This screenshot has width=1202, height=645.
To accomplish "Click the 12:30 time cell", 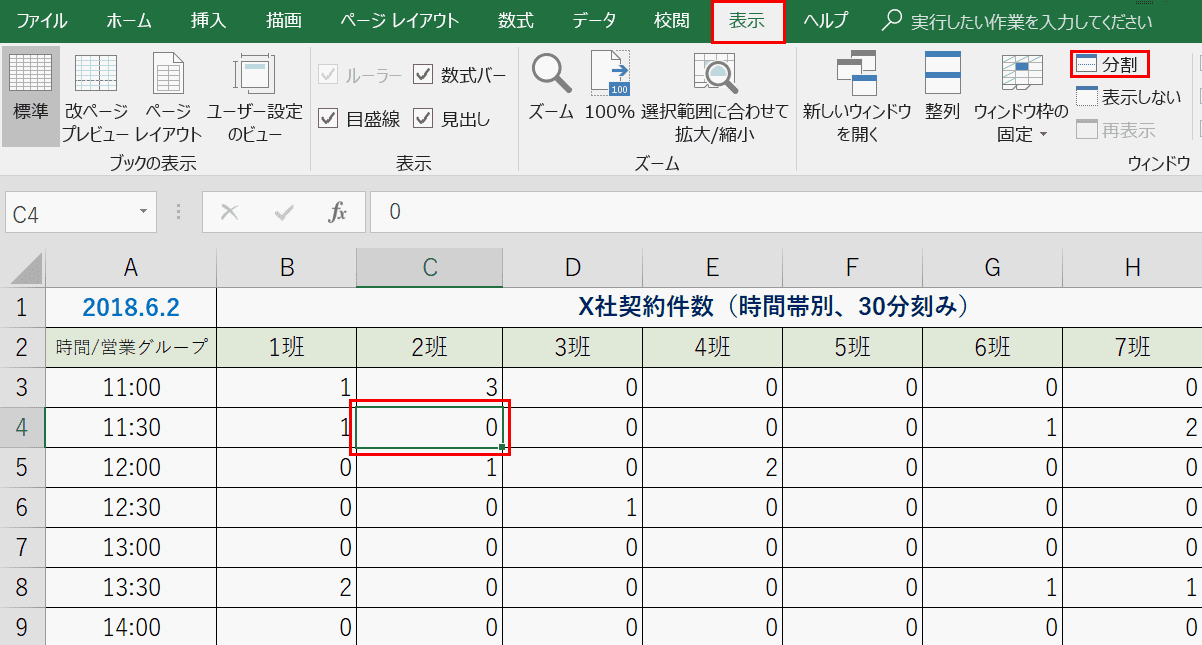I will (130, 507).
